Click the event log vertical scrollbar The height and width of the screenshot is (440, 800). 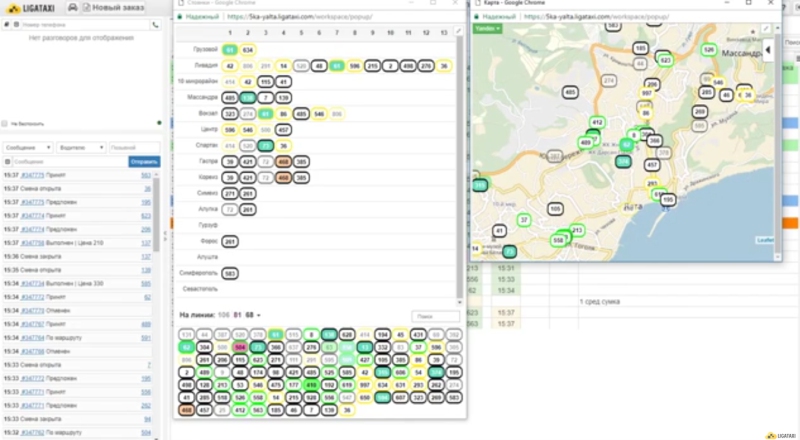[x=156, y=214]
